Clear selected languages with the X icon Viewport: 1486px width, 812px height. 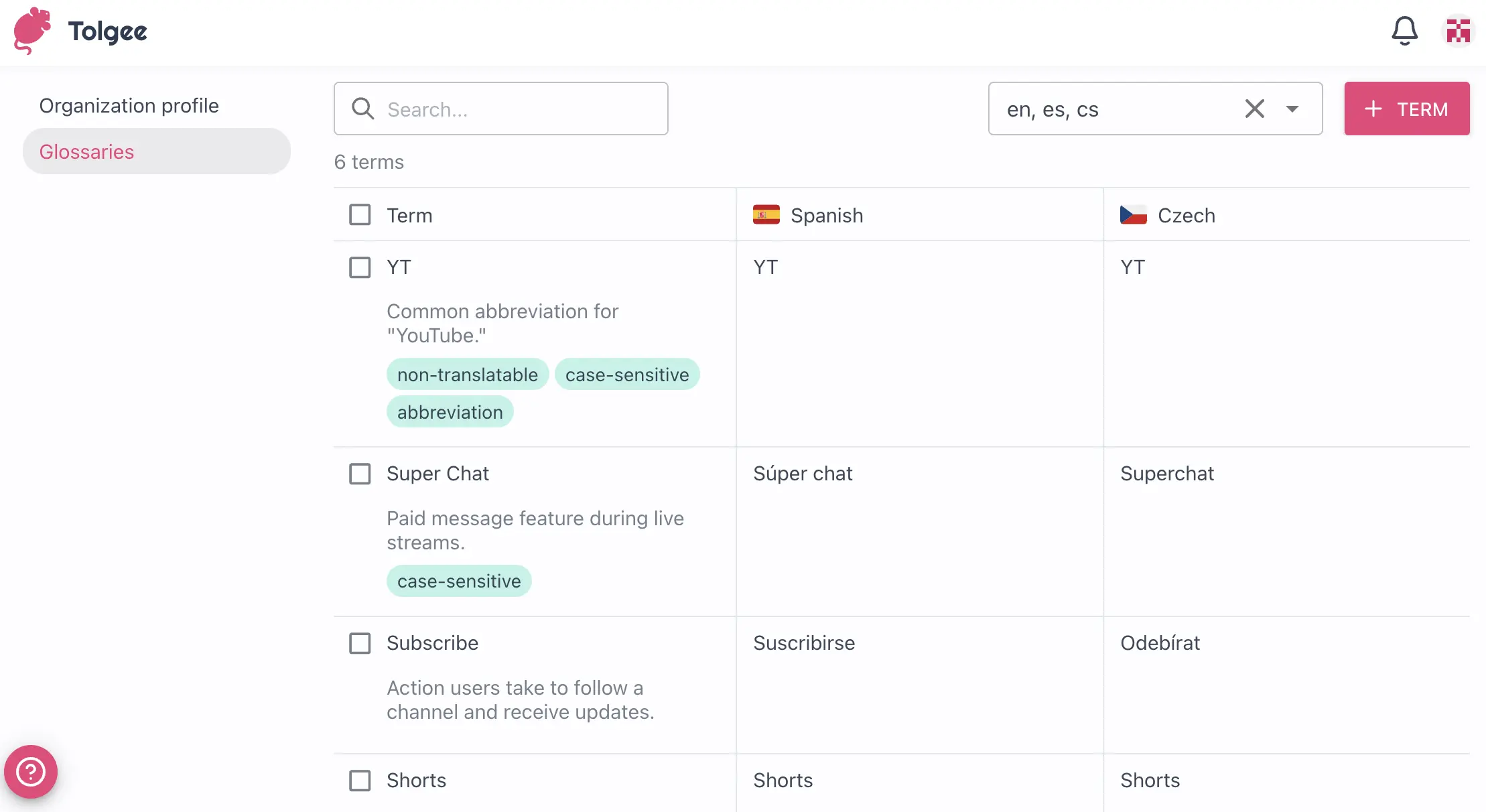(1254, 109)
